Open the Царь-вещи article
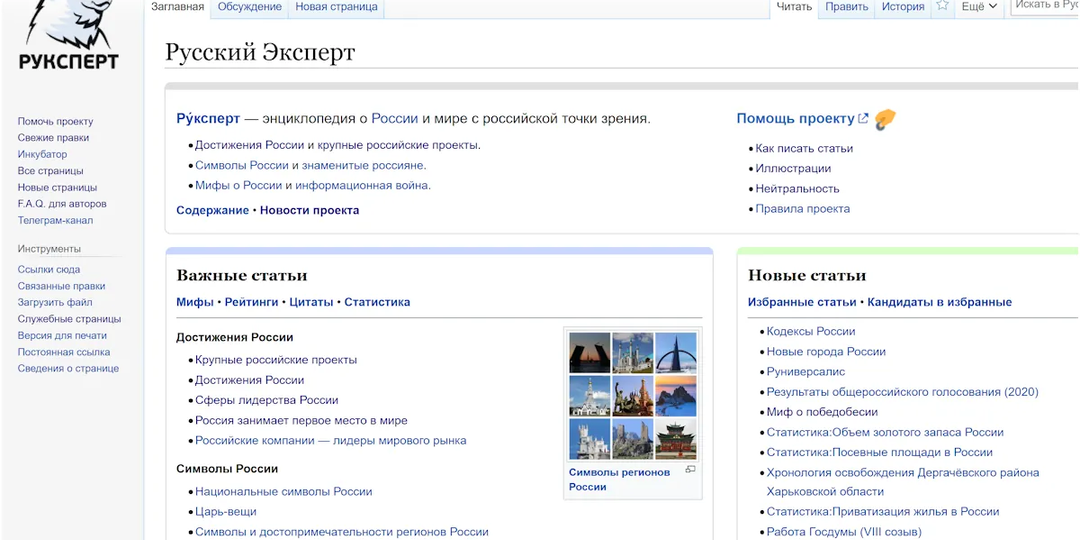This screenshot has height=540, width=1080. 226,512
